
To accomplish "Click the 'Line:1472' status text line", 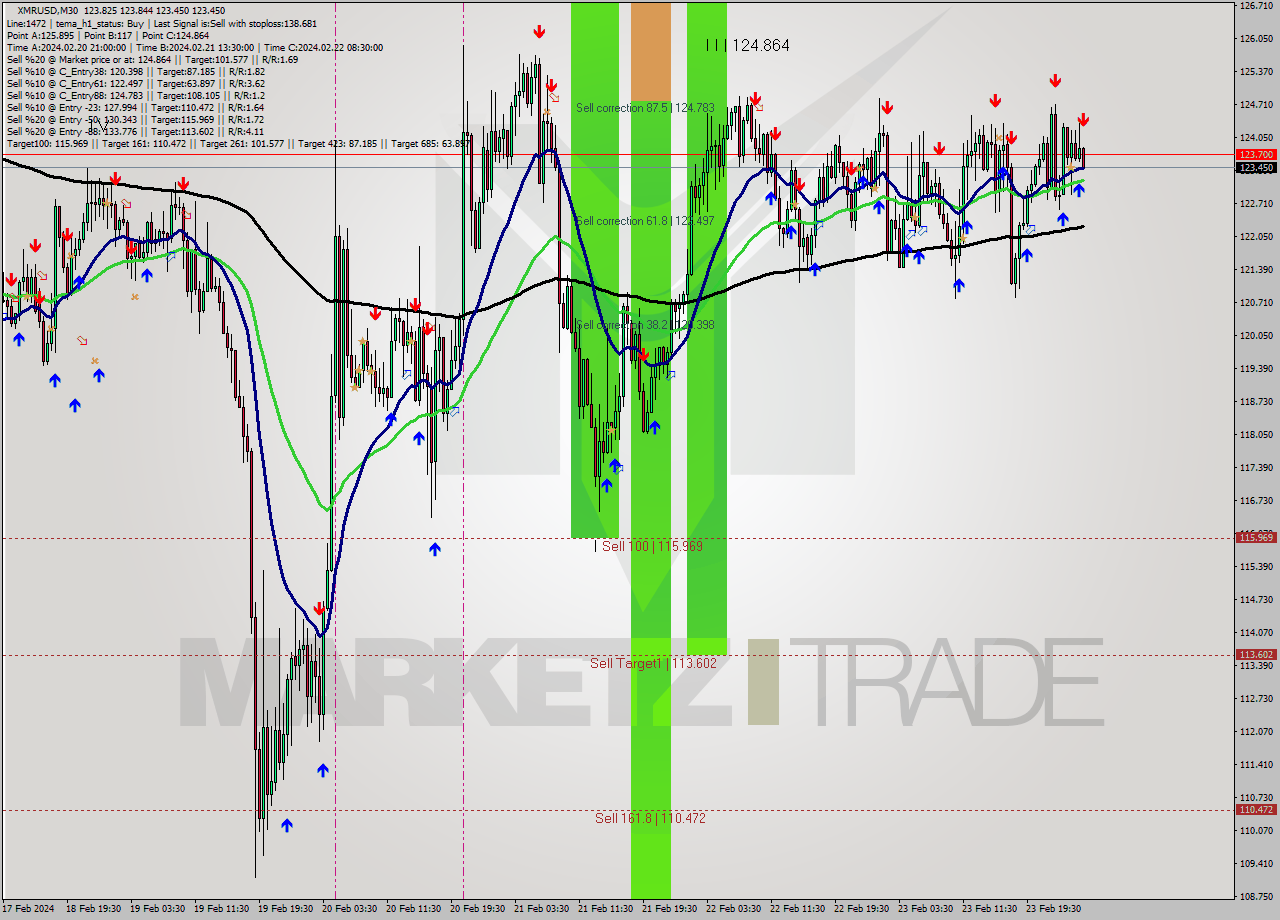I will pos(161,23).
